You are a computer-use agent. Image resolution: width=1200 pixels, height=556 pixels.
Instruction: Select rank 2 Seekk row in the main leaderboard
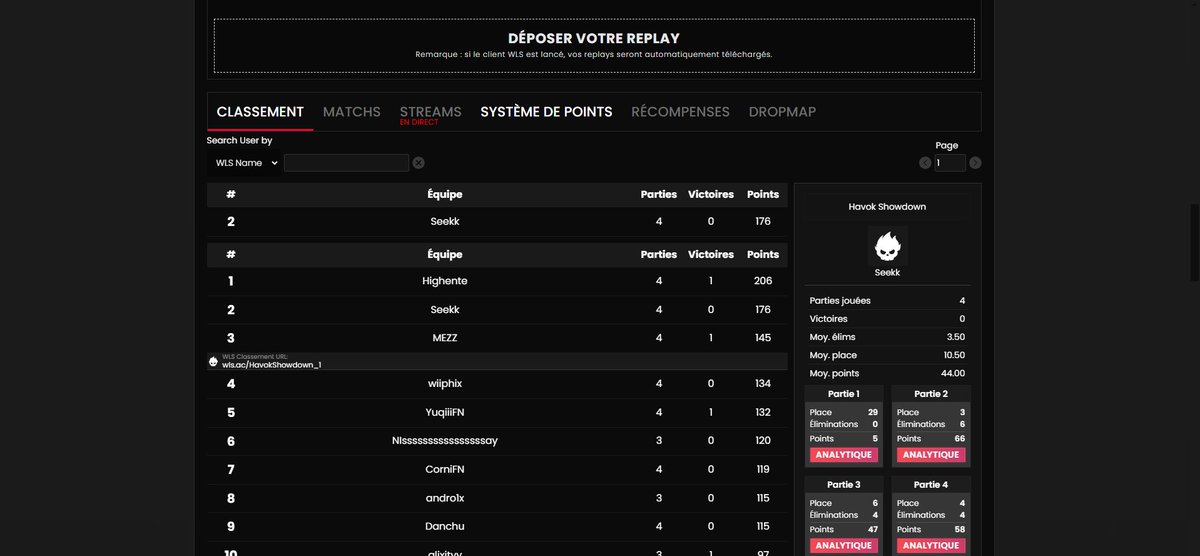coord(497,310)
